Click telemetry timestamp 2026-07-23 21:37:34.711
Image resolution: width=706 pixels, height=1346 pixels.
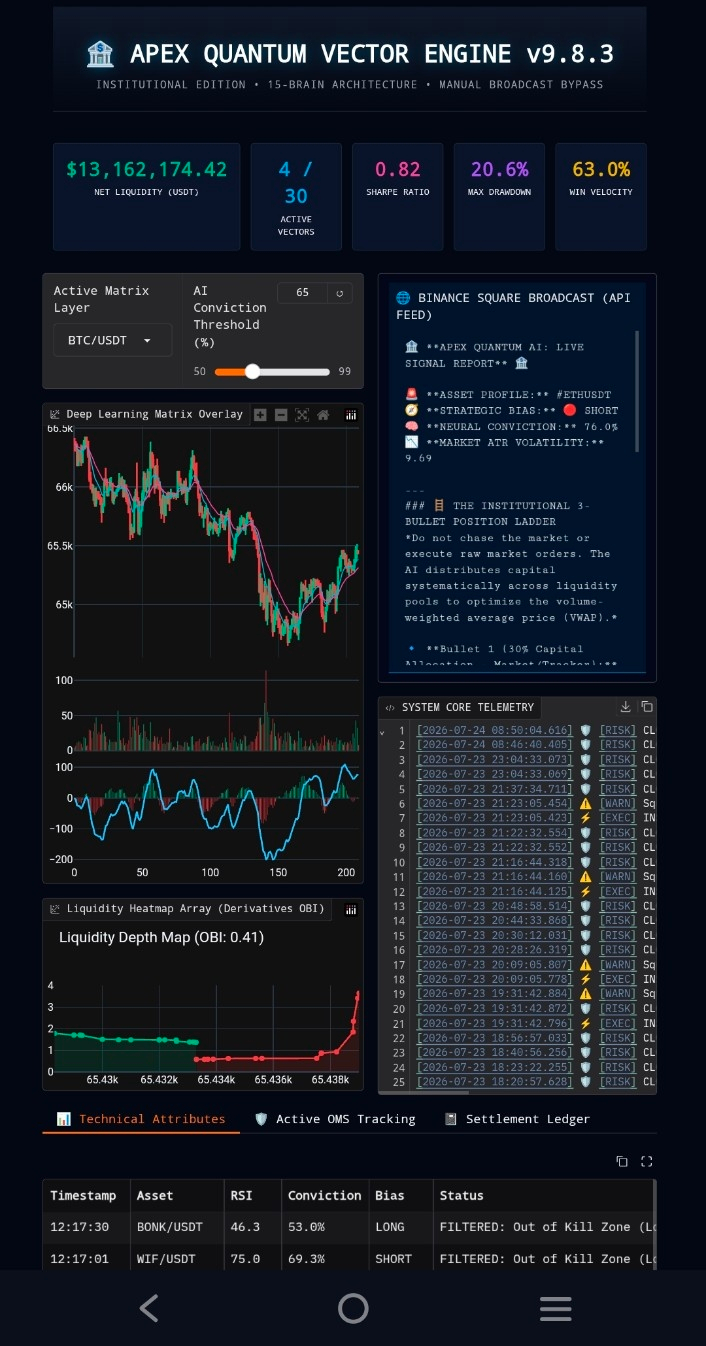(496, 789)
